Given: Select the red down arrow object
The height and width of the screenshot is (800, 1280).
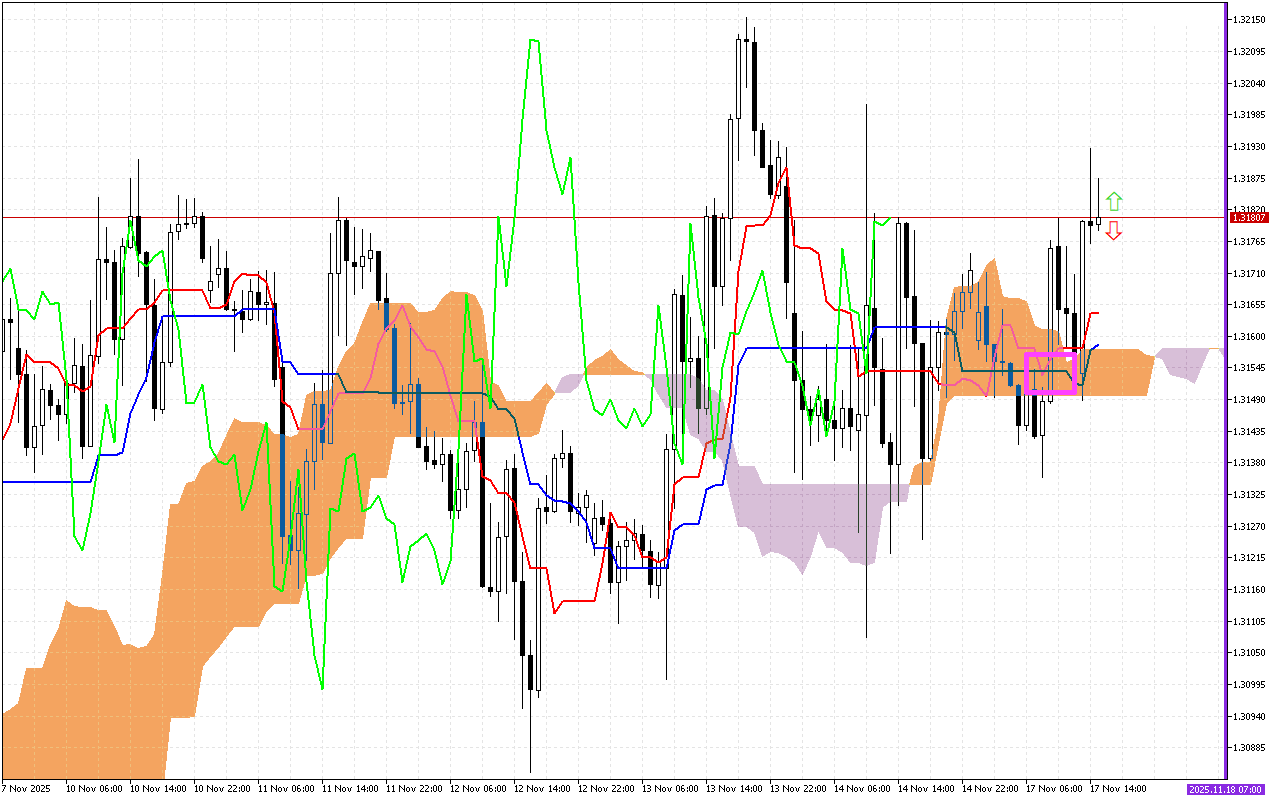Looking at the screenshot, I should [1114, 230].
